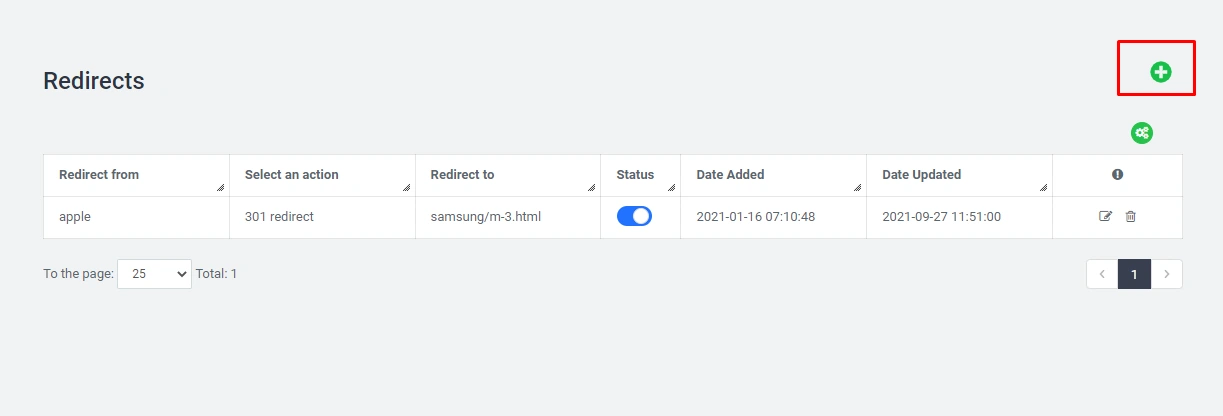
Task: Click the 301 redirect cell
Action: click(x=279, y=216)
